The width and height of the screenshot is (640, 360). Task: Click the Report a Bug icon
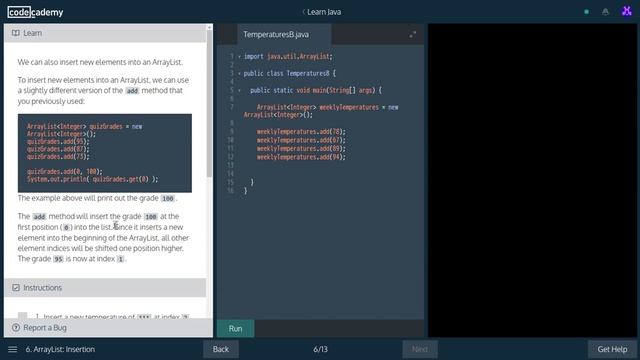click(x=16, y=327)
